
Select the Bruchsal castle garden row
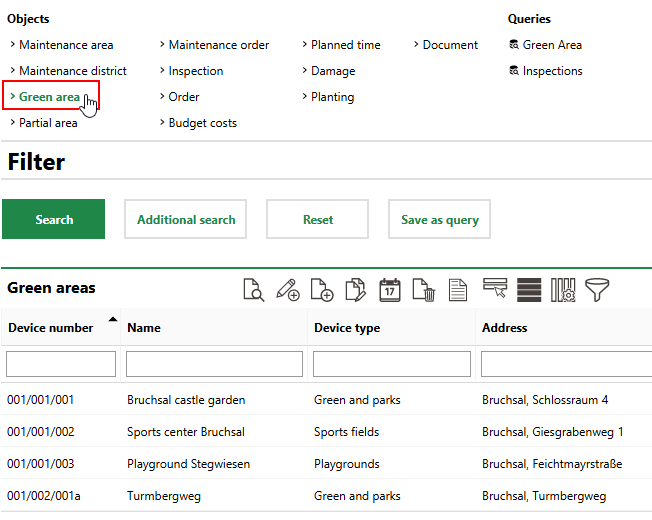(x=186, y=400)
